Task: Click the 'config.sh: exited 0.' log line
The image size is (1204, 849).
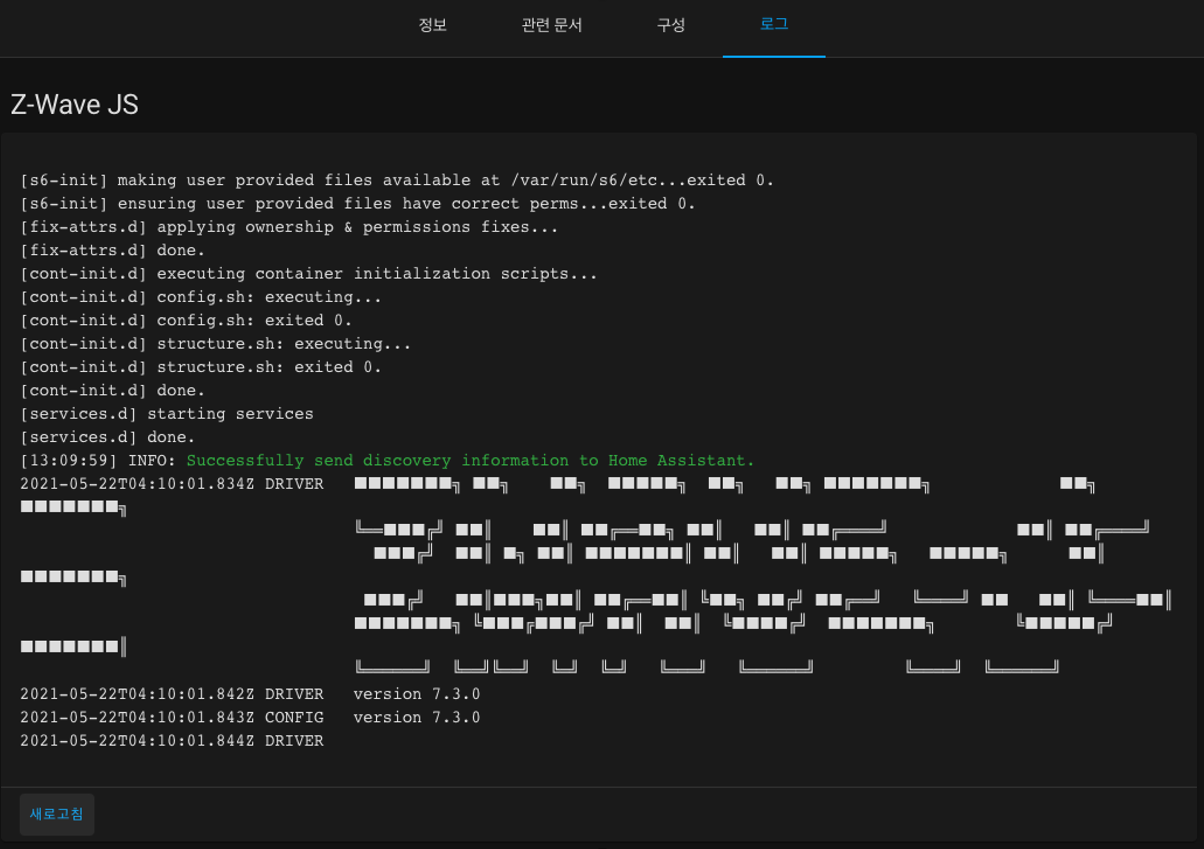Action: 186,321
